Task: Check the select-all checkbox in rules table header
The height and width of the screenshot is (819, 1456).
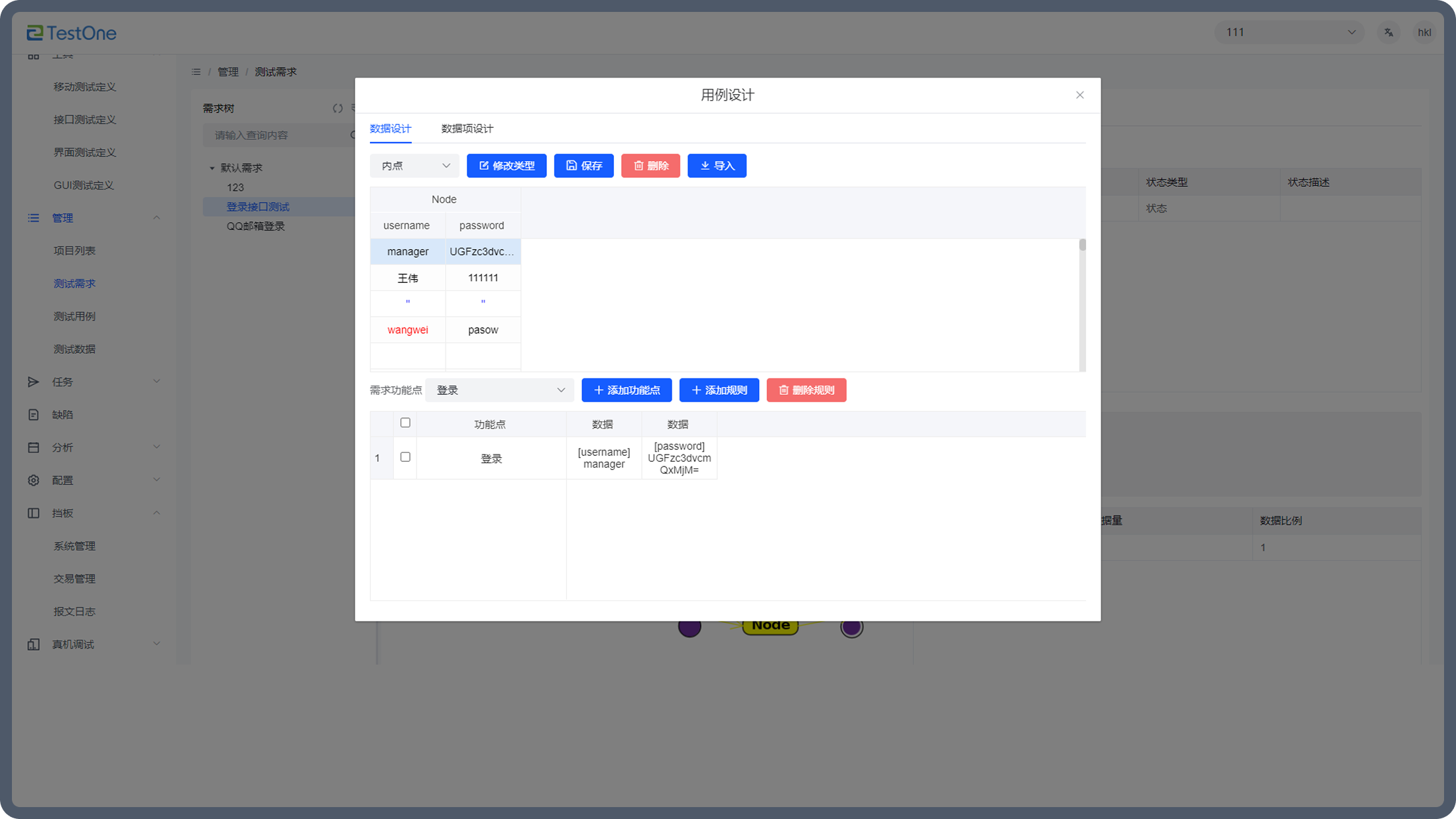Action: coord(405,423)
